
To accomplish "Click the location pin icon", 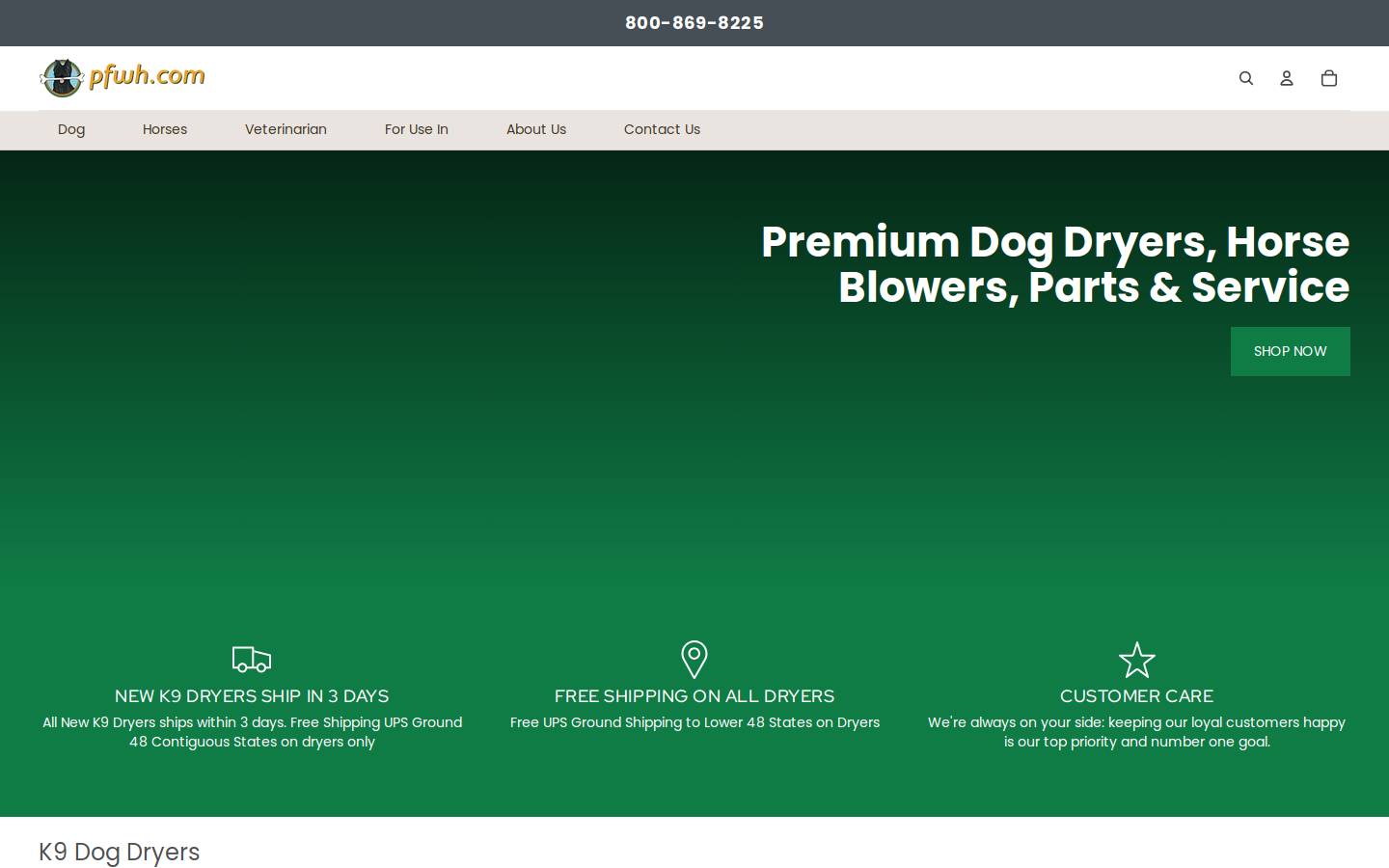I will coord(694,660).
